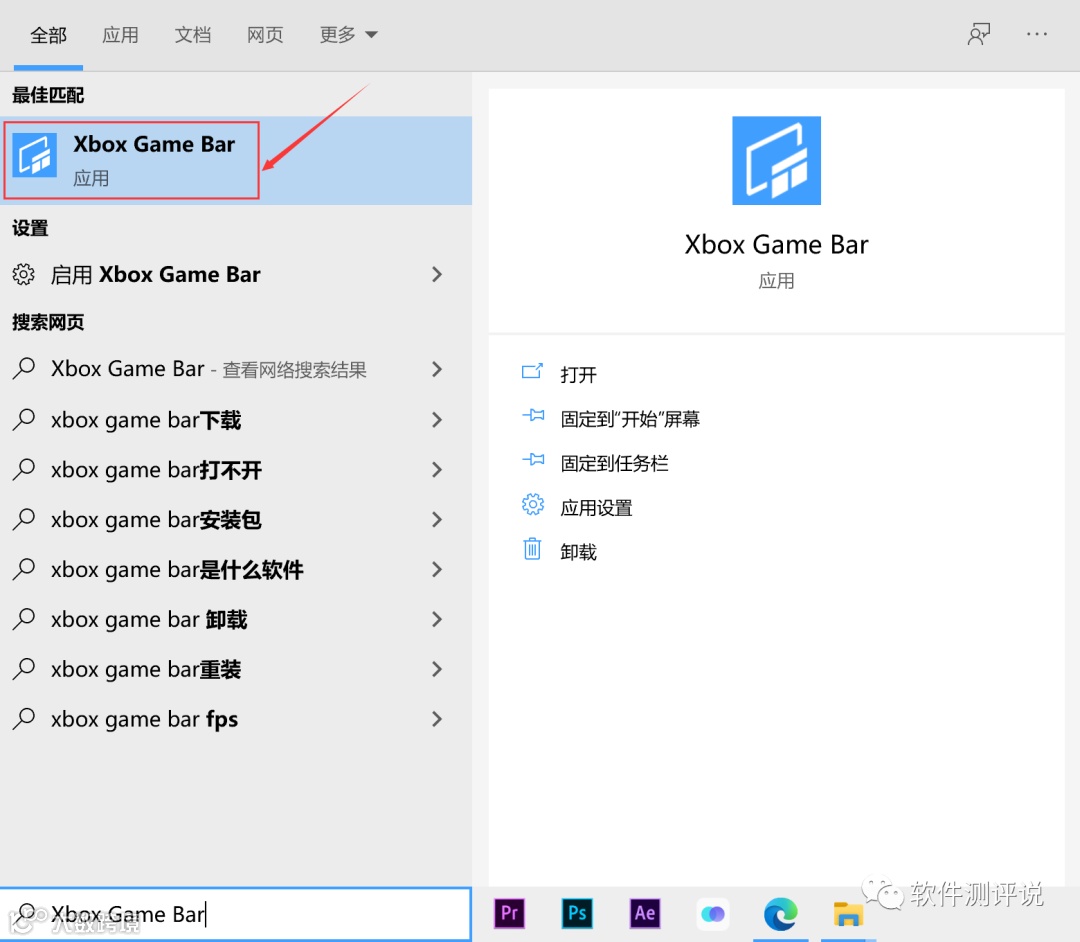
Task: Click search icon of xbox game bar下载
Action: (x=24, y=419)
